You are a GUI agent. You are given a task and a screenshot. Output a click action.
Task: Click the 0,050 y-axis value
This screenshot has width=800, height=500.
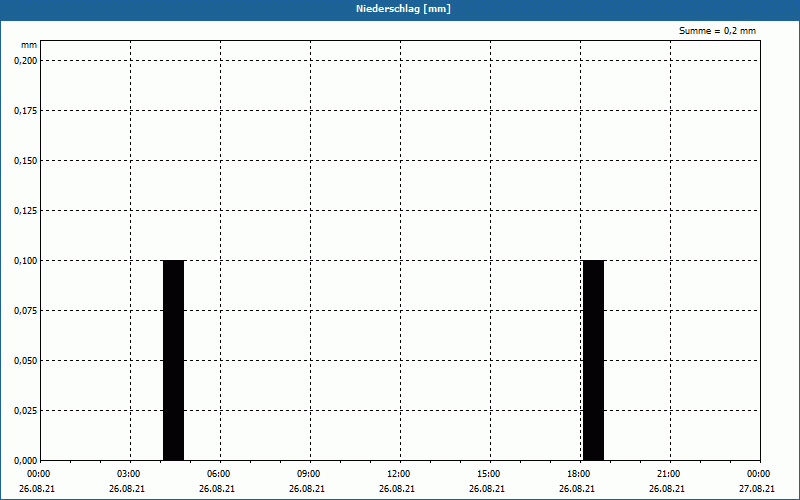pos(26,360)
